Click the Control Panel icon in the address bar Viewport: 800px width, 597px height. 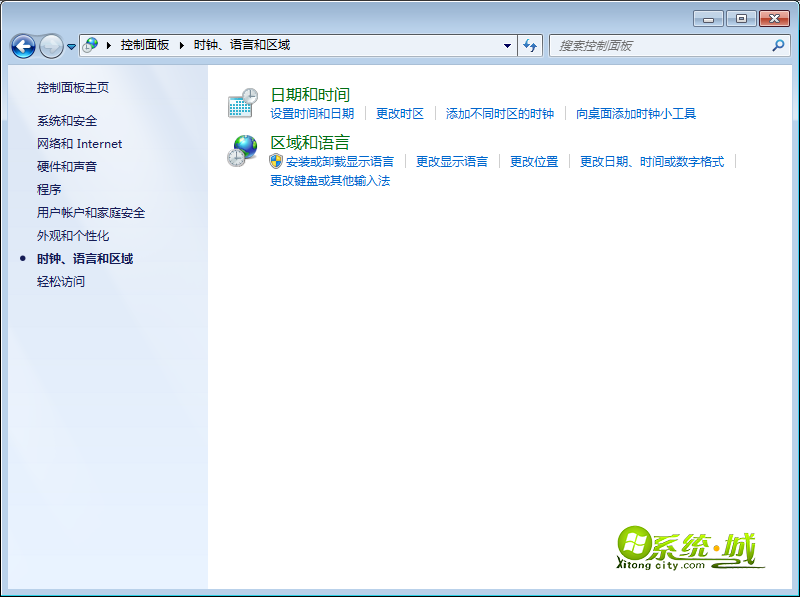click(89, 45)
